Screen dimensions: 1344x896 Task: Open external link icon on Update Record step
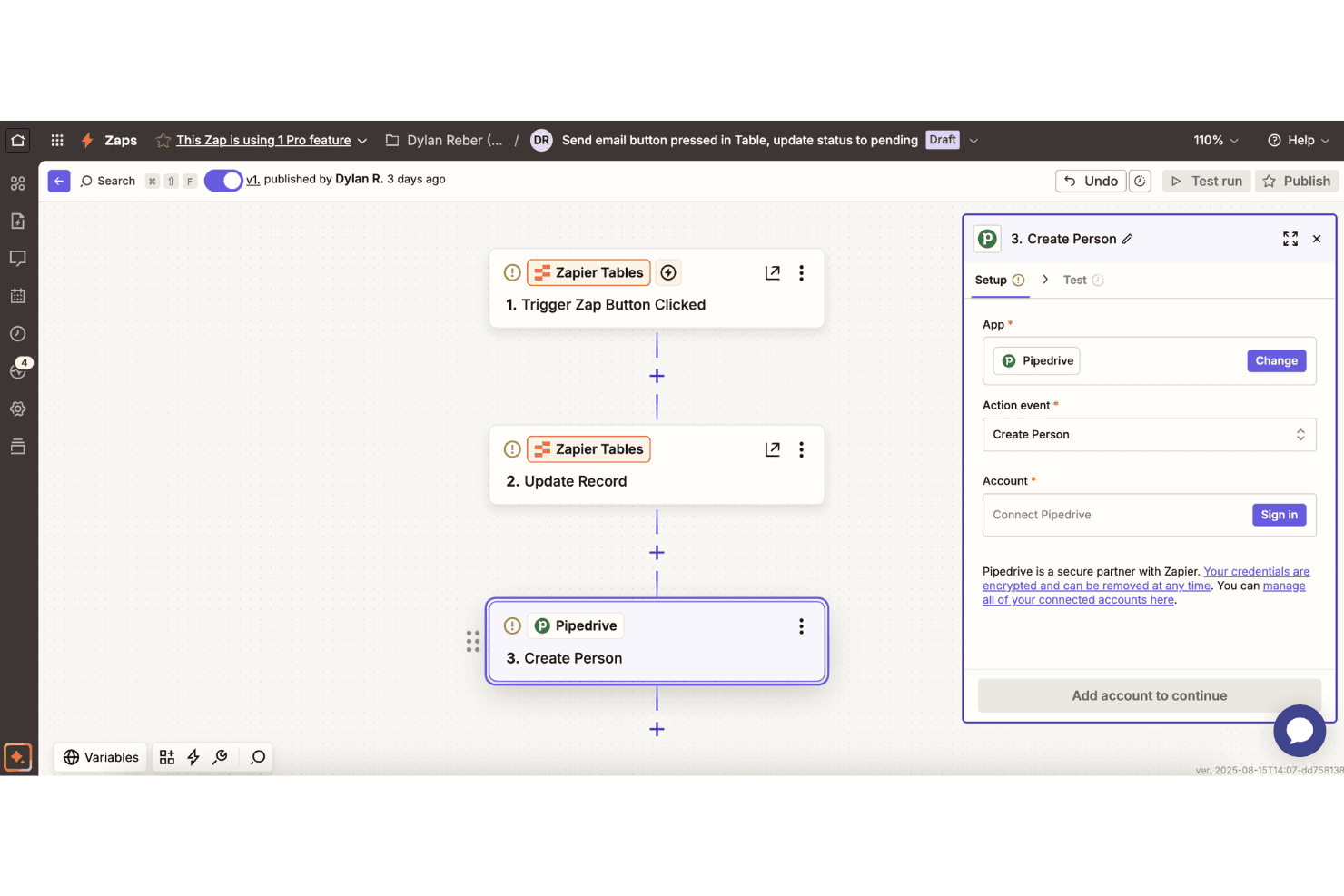(773, 449)
